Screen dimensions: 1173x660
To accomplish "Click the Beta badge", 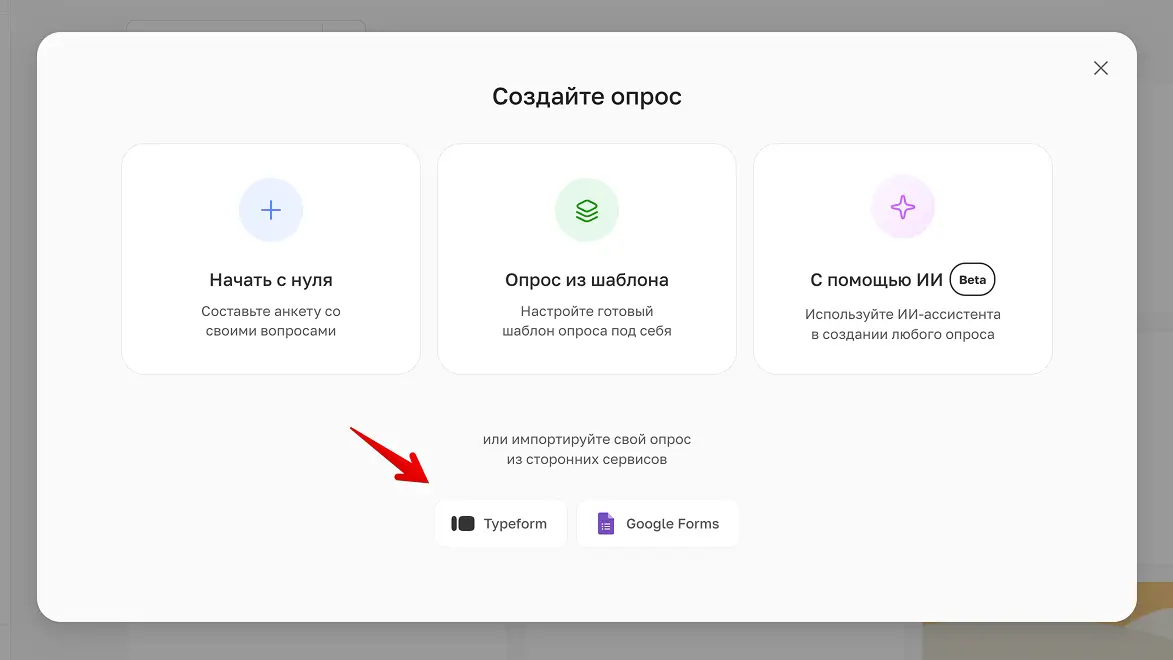I will (x=972, y=280).
